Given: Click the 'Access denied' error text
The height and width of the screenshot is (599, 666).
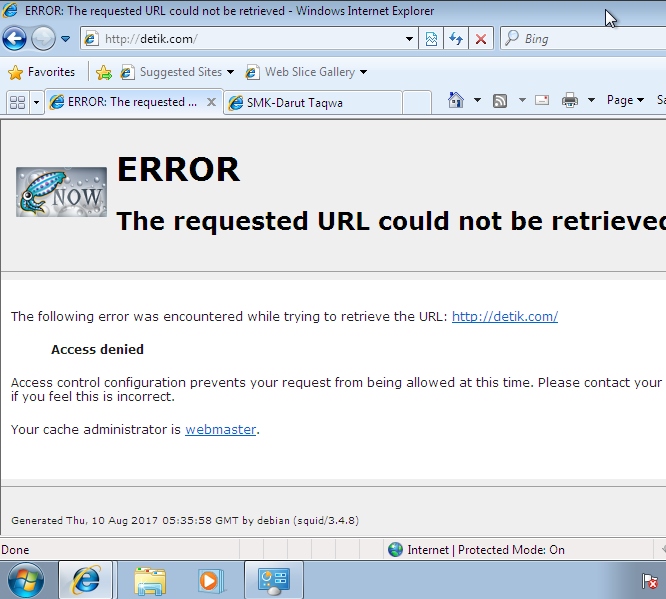Looking at the screenshot, I should tap(97, 349).
